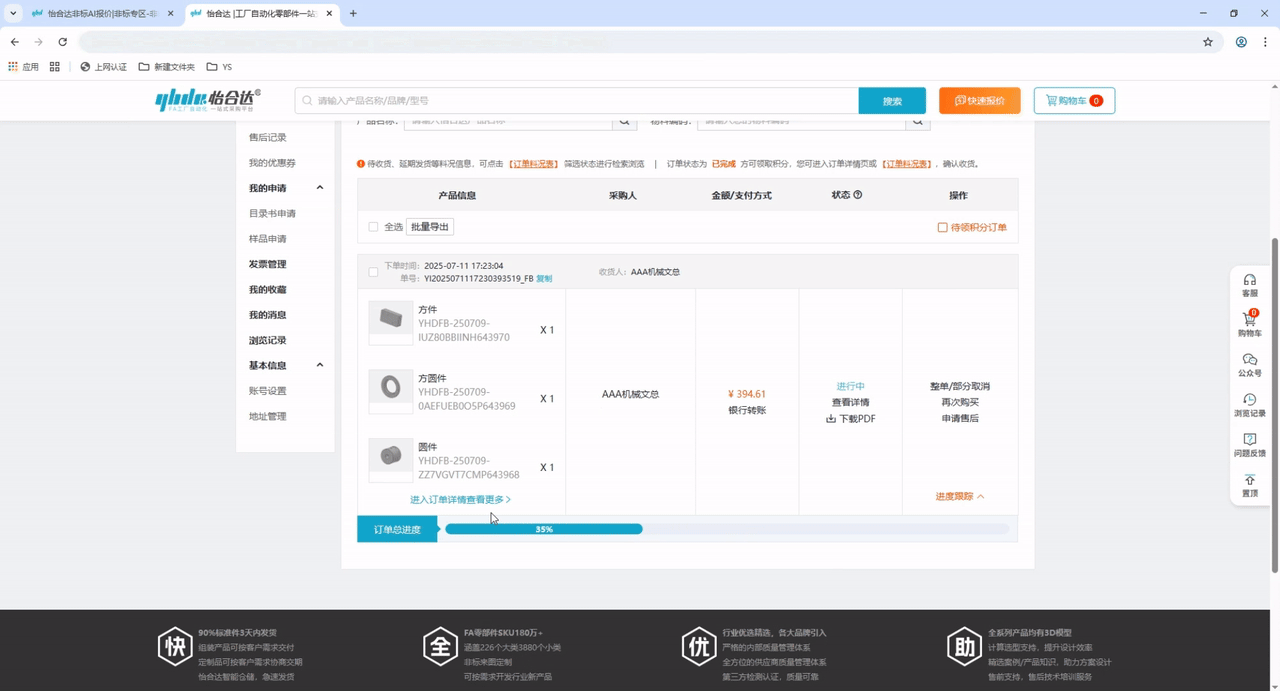
Task: Click the 35% order progress bar
Action: (x=544, y=529)
